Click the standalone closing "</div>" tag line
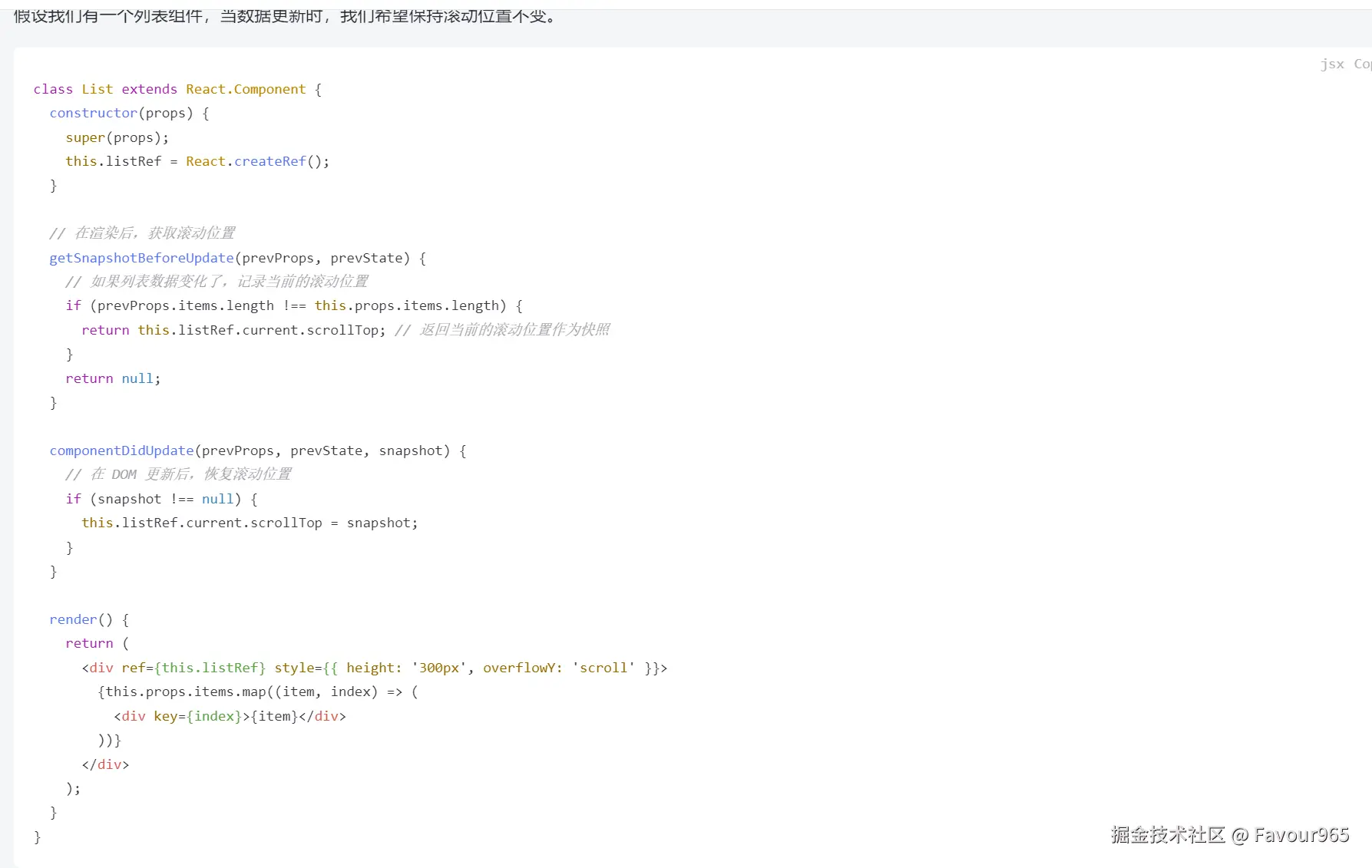1372x868 pixels. pyautogui.click(x=105, y=764)
